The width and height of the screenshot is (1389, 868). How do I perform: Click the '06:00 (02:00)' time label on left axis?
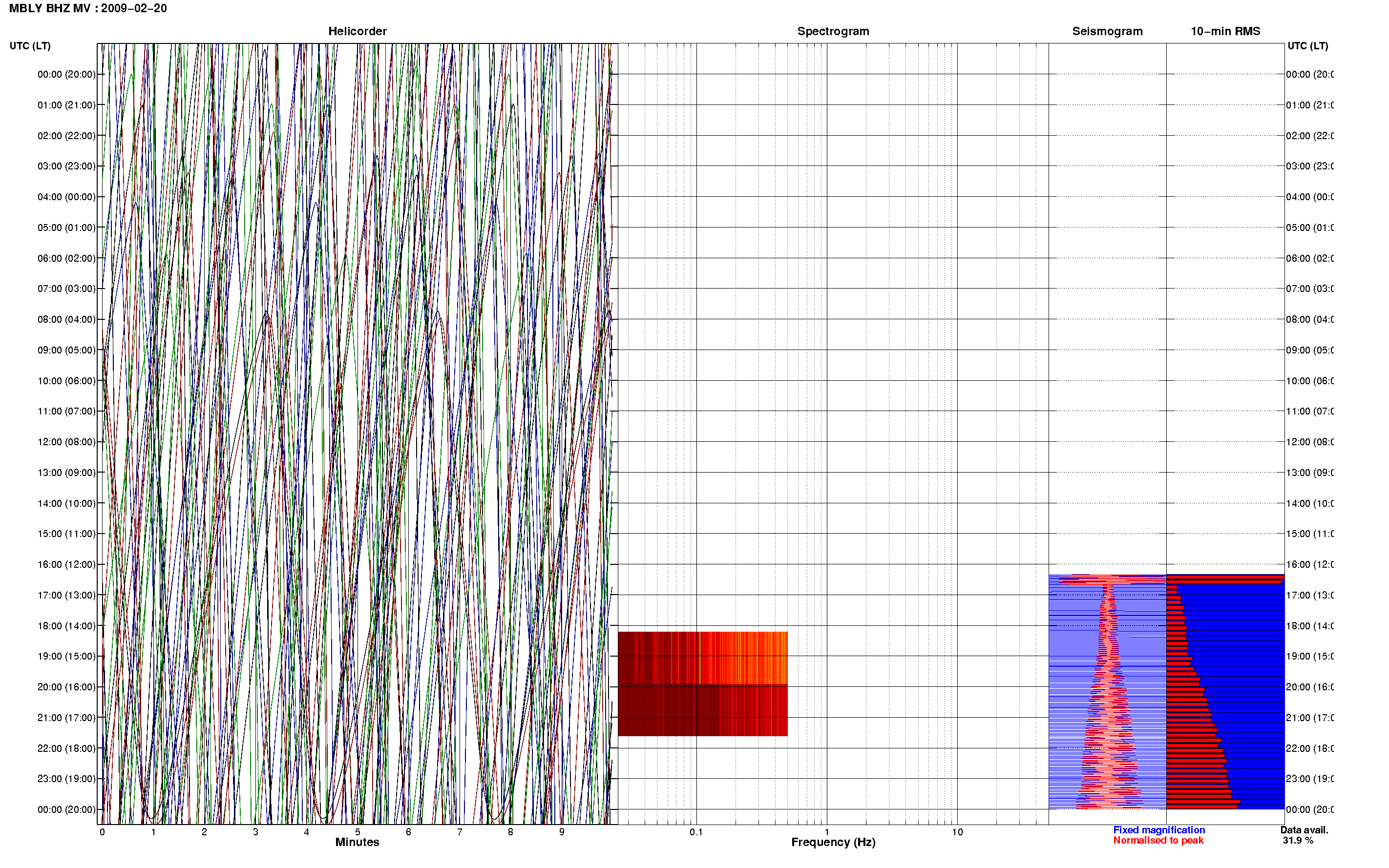[x=66, y=258]
